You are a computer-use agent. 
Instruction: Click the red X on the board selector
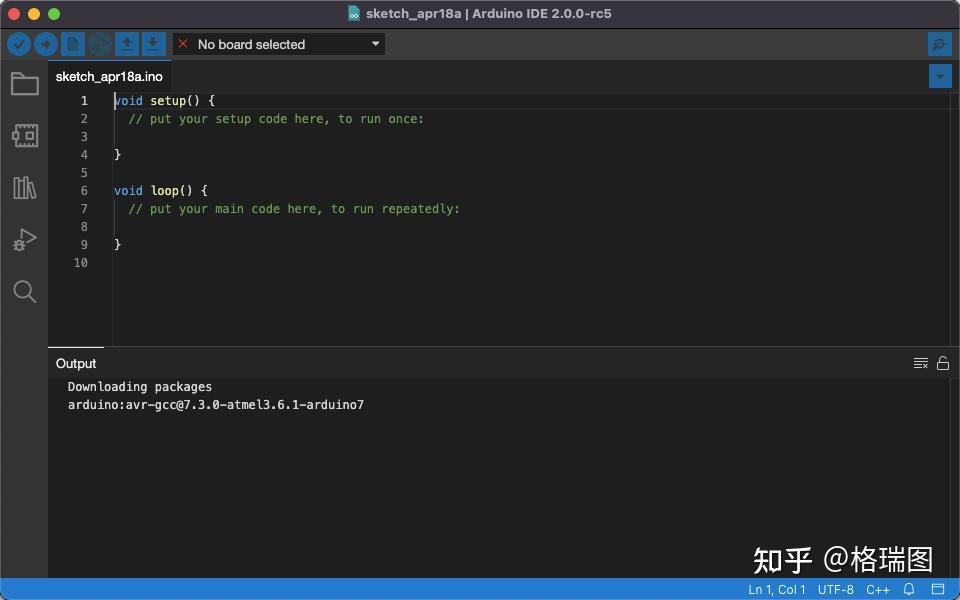click(x=183, y=44)
